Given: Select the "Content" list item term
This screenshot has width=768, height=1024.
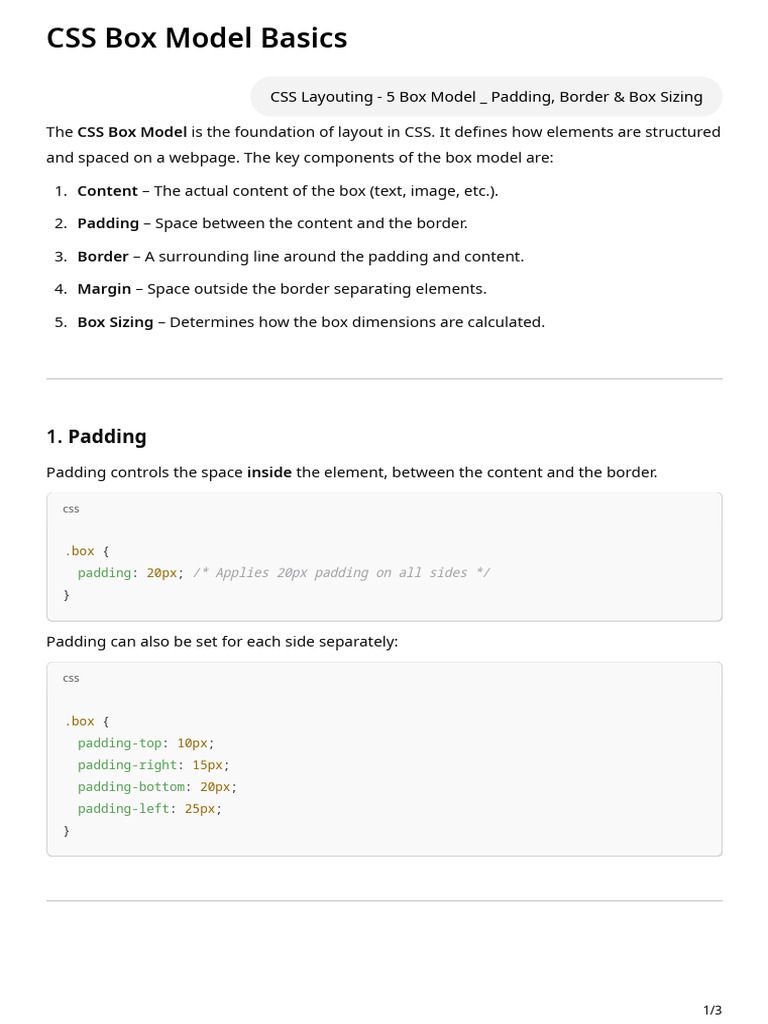Looking at the screenshot, I should coord(107,191).
